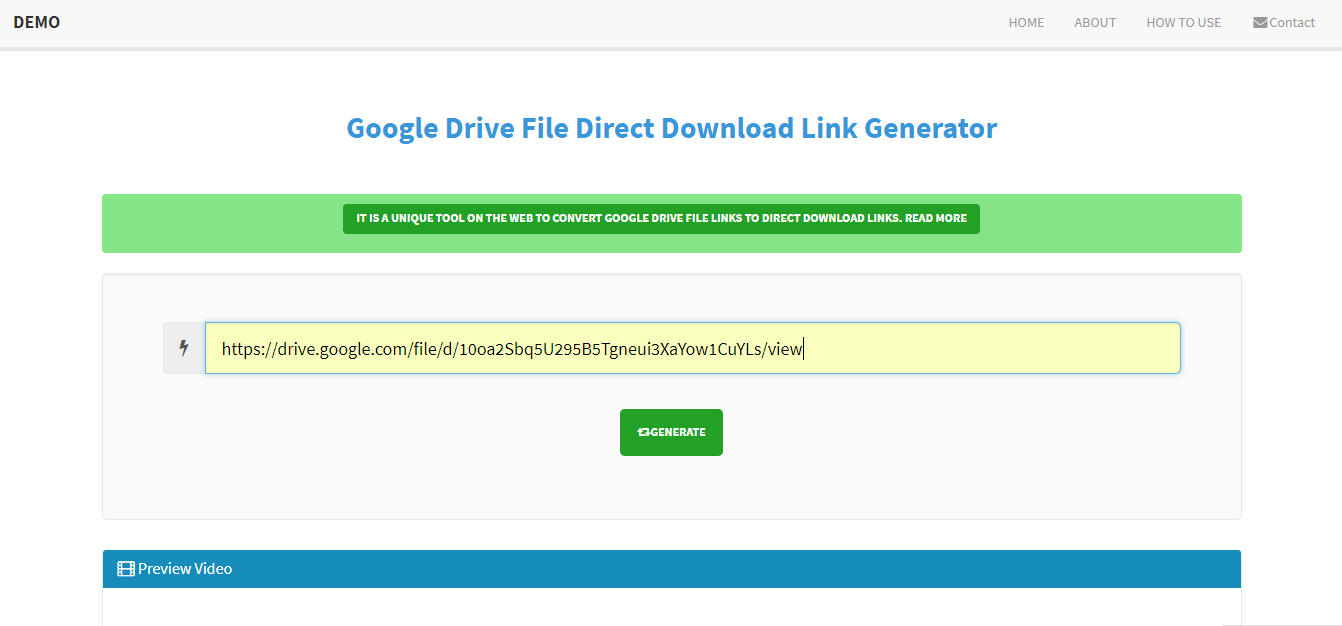The height and width of the screenshot is (626, 1342).
Task: Click the Preview Video panel header
Action: click(x=671, y=569)
